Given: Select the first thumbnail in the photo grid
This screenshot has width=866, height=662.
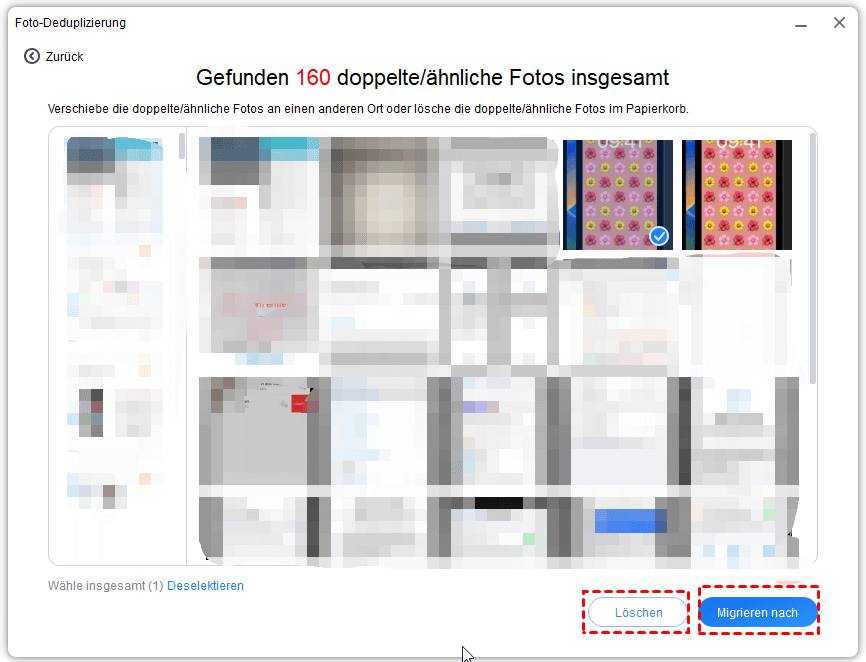Looking at the screenshot, I should click(x=258, y=194).
